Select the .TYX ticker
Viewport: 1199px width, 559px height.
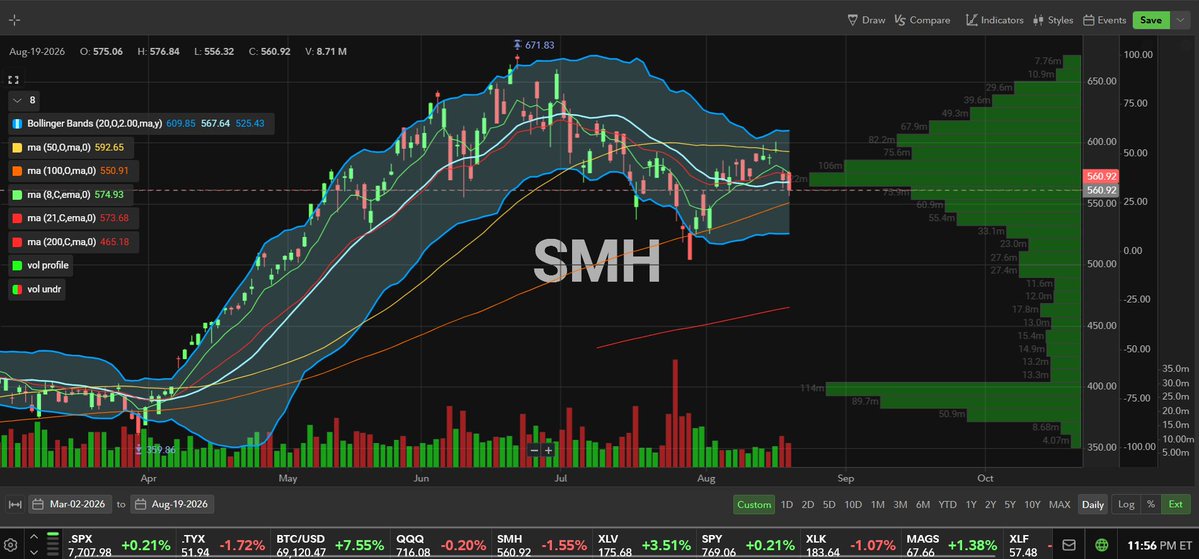click(223, 545)
